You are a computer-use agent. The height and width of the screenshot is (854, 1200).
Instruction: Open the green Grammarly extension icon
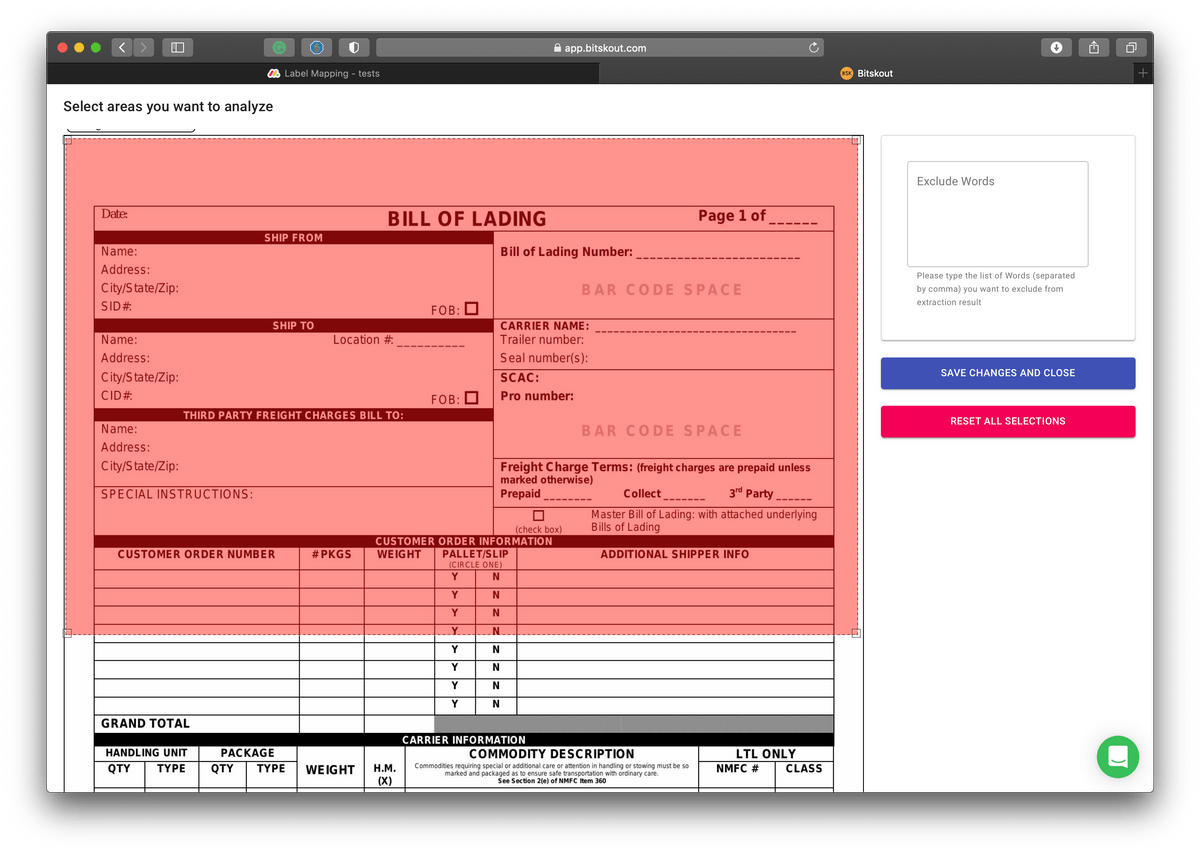pos(279,47)
